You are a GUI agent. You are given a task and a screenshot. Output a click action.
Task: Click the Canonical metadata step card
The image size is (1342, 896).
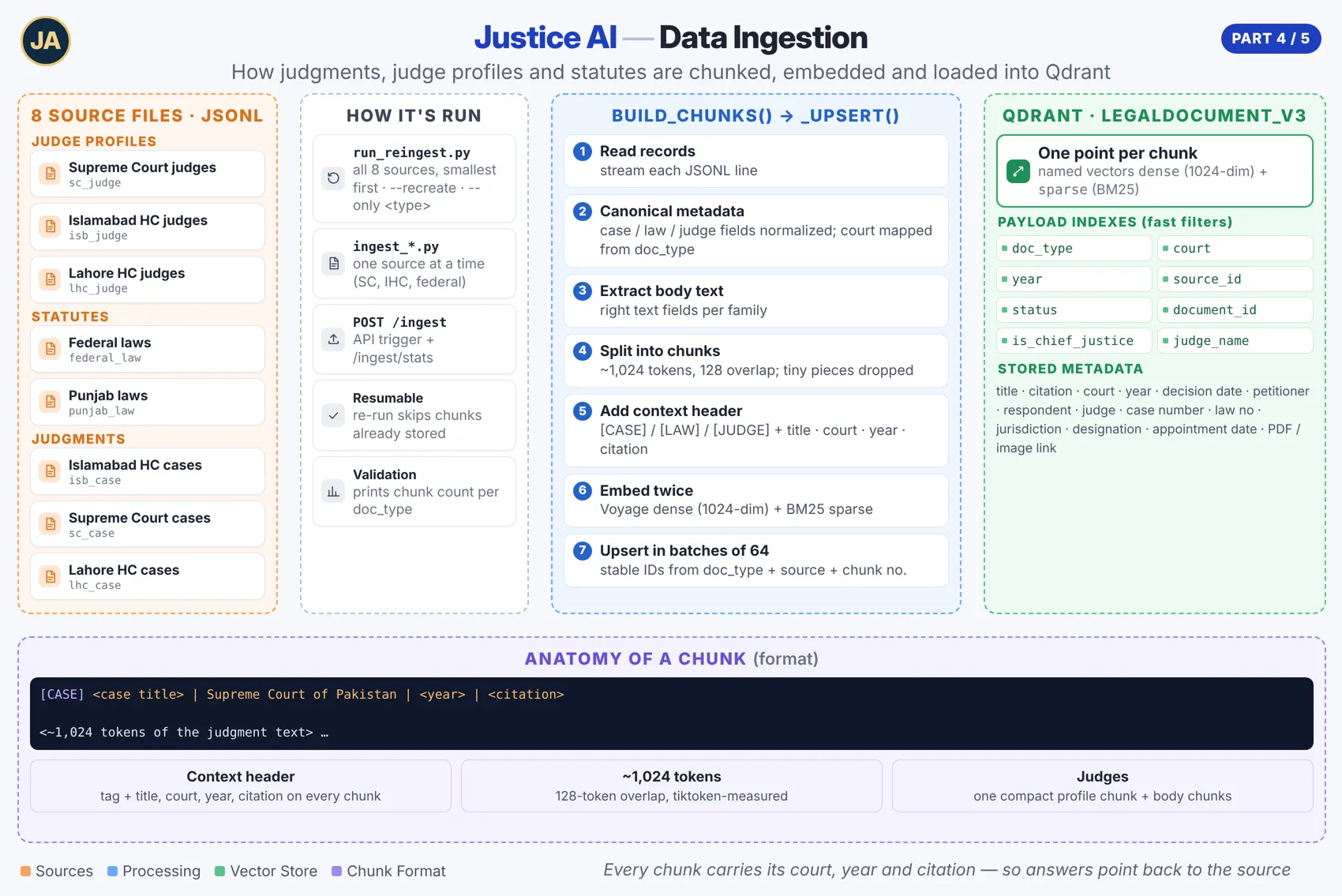(x=756, y=231)
